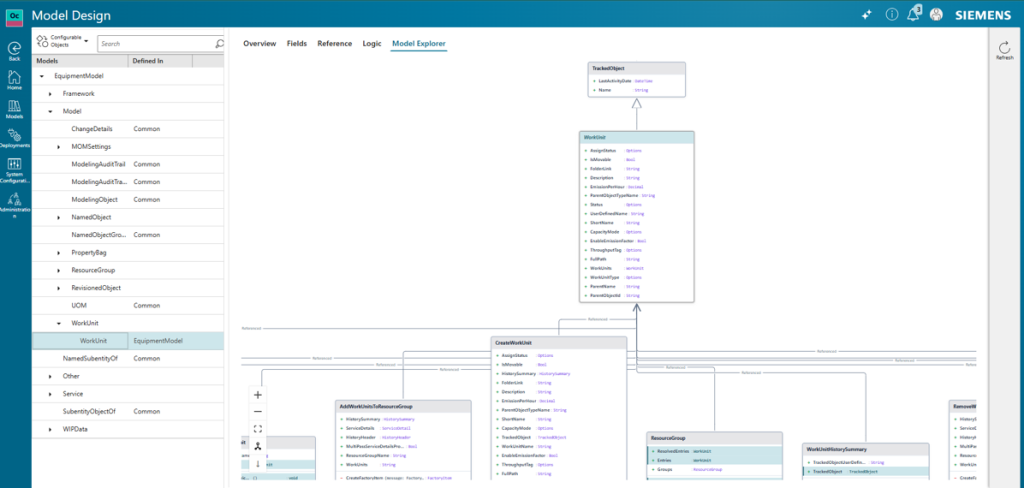
Task: Collapse the EquipmentModel tree node
Action: [42, 76]
